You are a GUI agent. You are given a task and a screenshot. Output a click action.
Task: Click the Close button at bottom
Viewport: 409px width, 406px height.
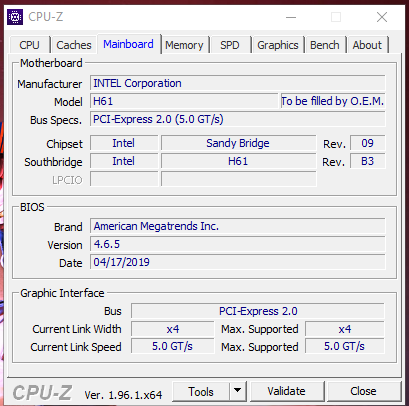[363, 391]
